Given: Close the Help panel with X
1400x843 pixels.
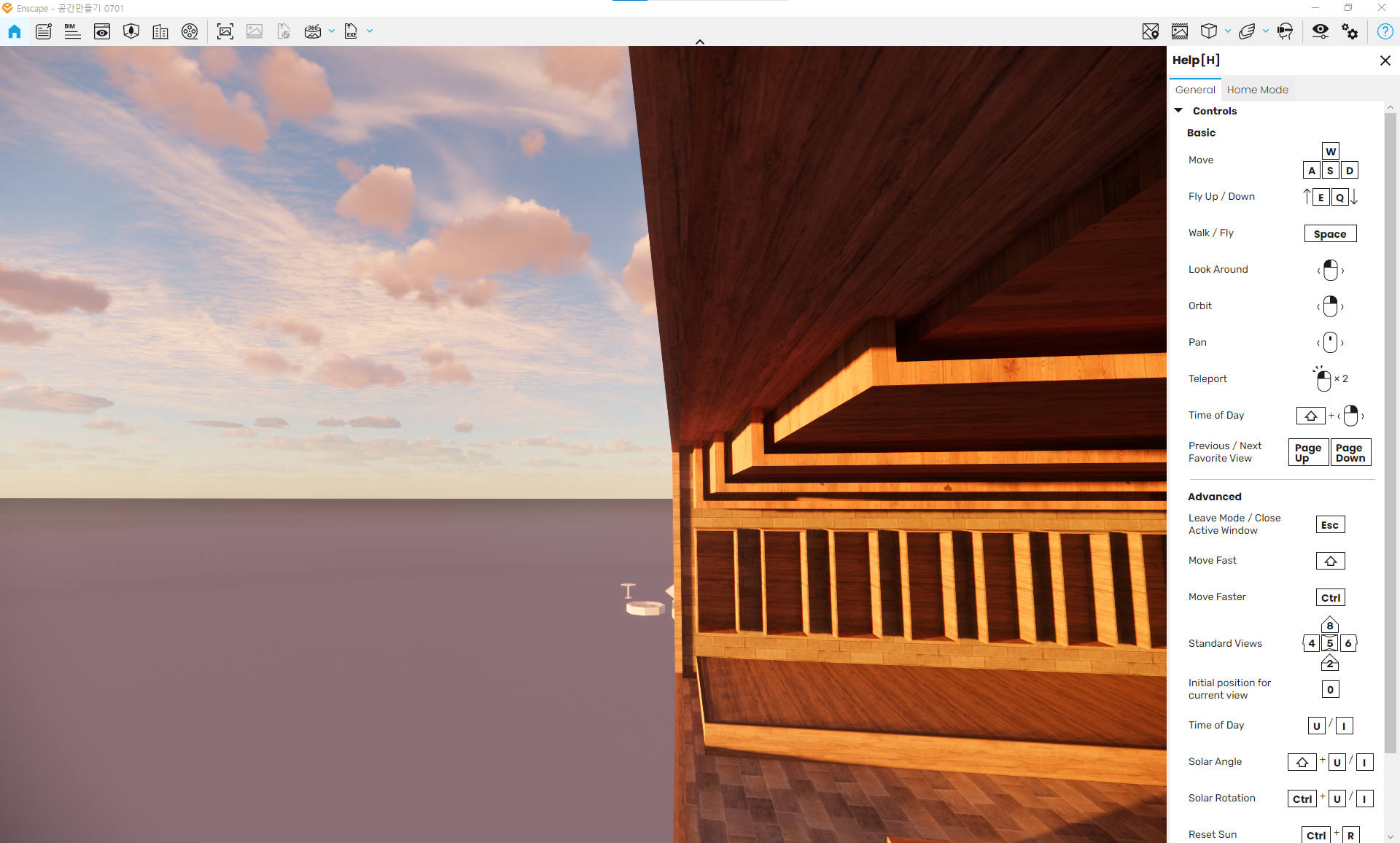Looking at the screenshot, I should pyautogui.click(x=1385, y=61).
